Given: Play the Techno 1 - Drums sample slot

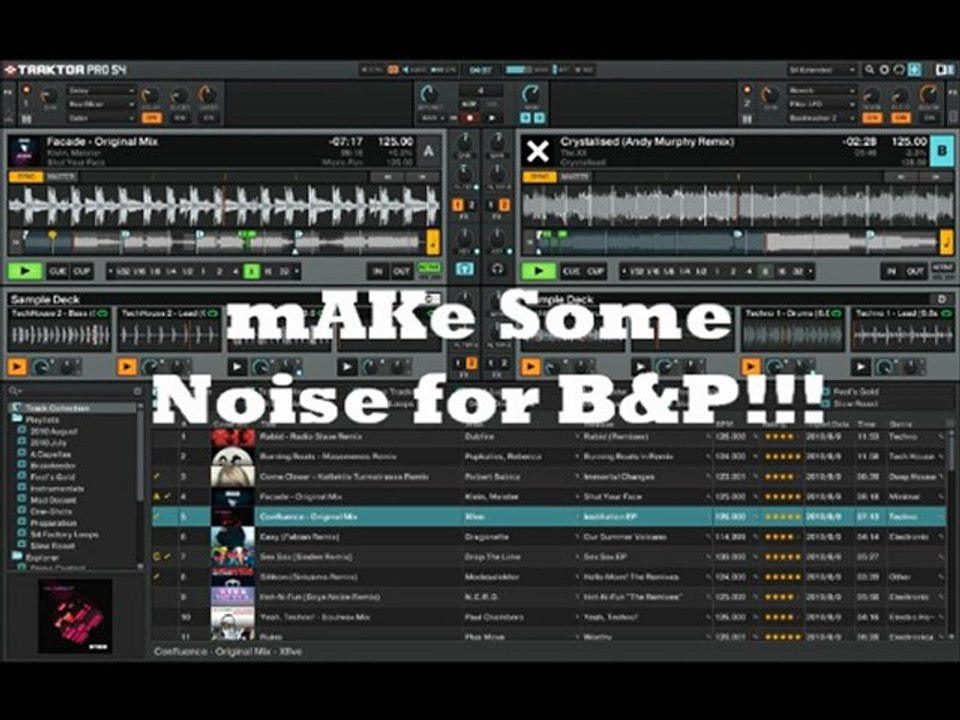Looking at the screenshot, I should pos(751,367).
